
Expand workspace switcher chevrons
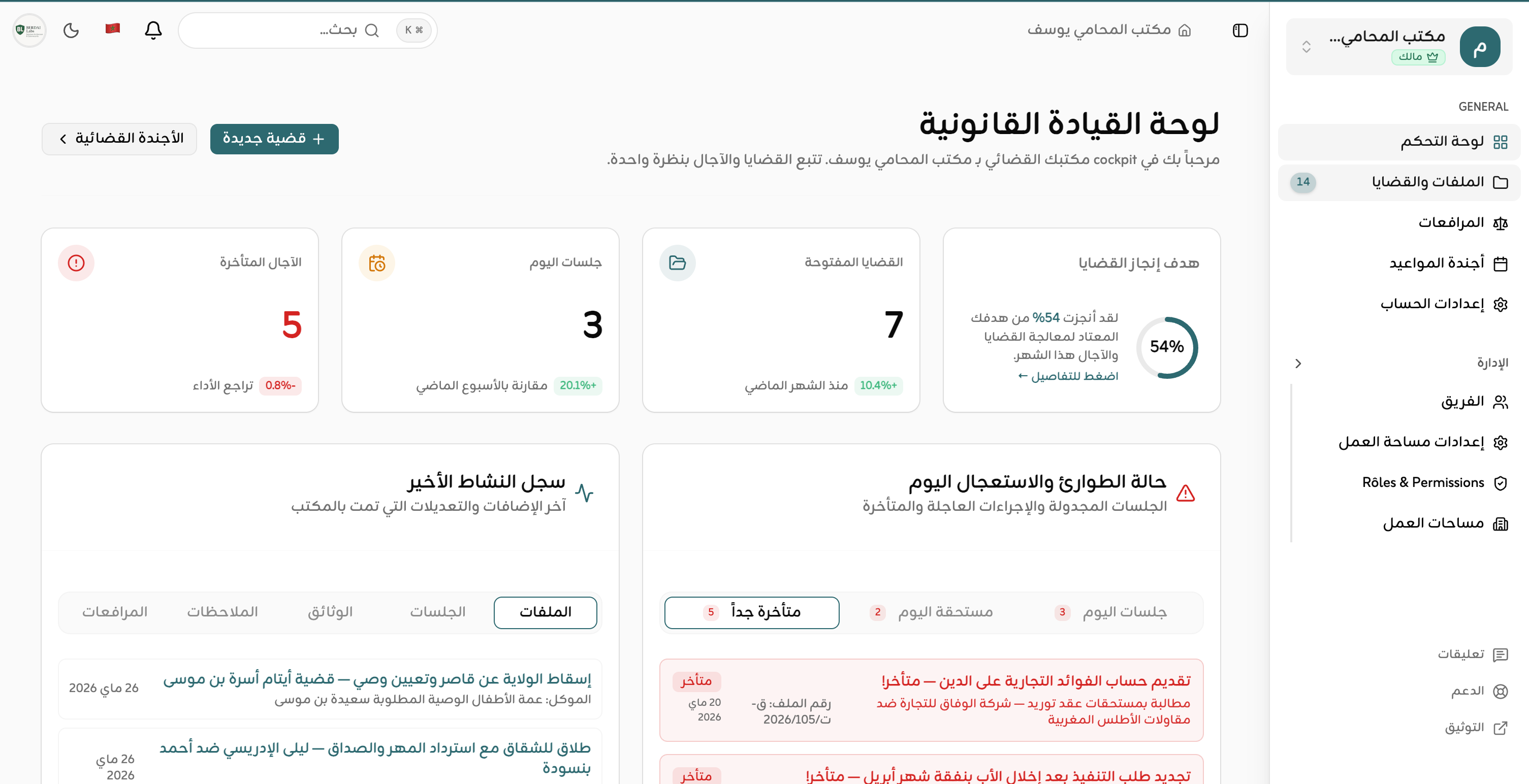pyautogui.click(x=1306, y=47)
